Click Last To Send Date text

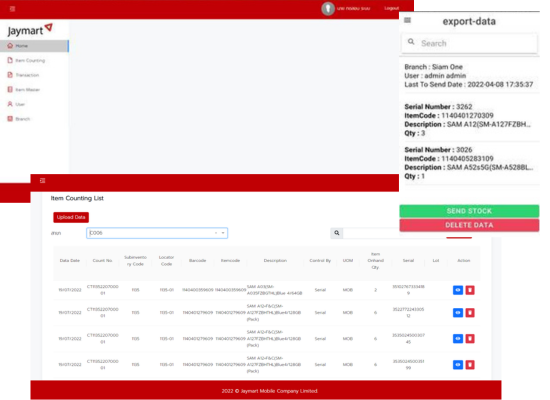tap(469, 85)
